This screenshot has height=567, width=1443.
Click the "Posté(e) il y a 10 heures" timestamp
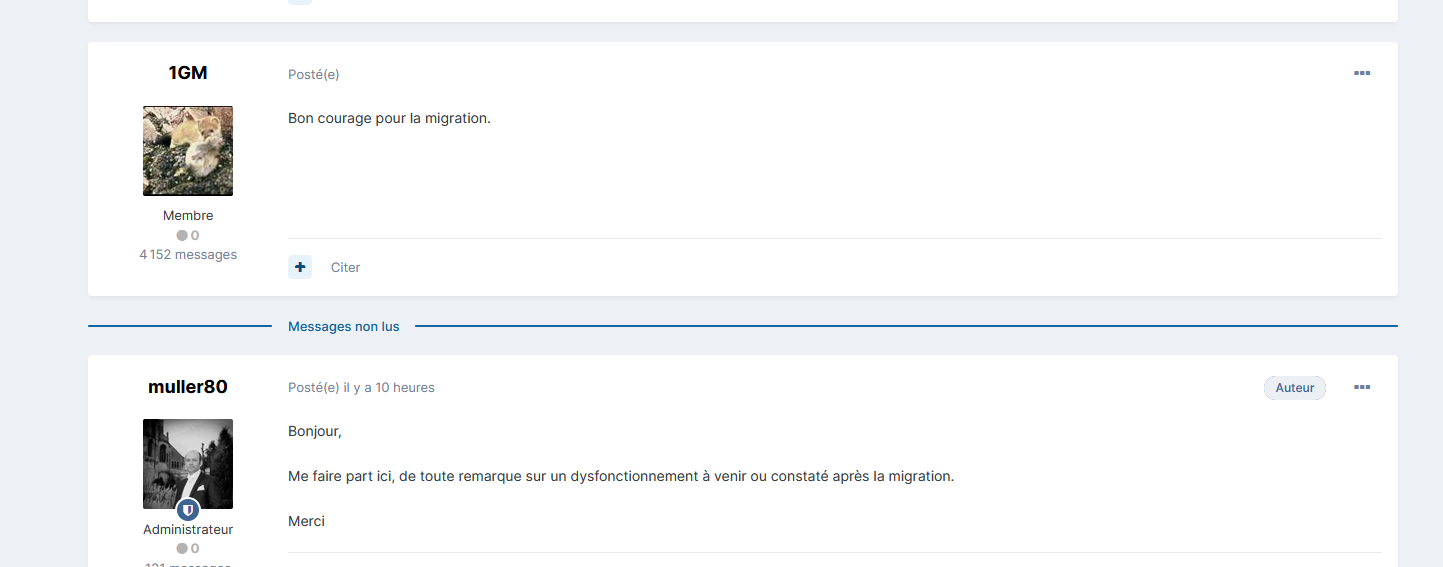[361, 388]
